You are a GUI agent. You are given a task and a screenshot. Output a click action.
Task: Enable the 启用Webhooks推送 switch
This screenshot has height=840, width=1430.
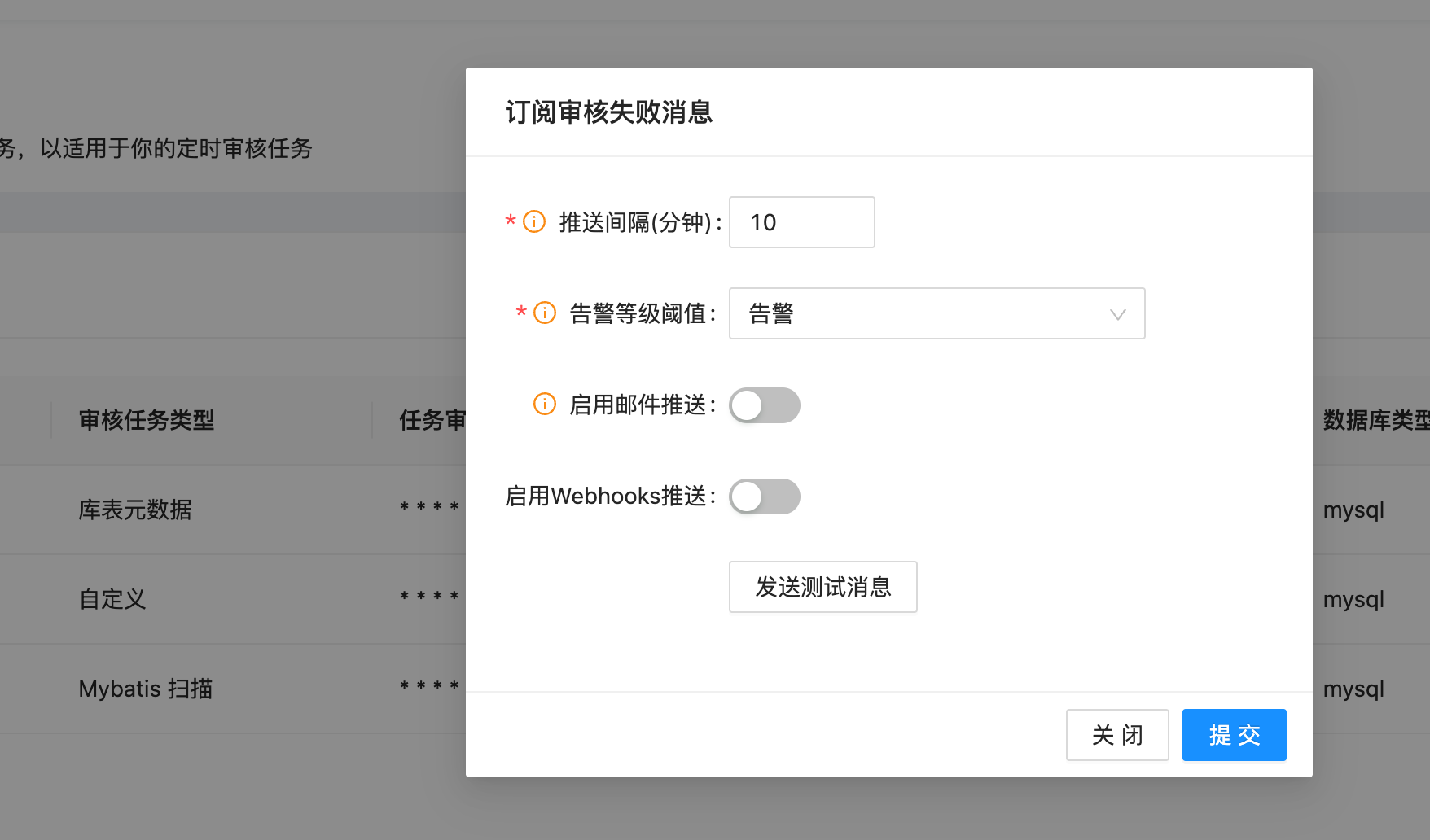click(x=763, y=497)
